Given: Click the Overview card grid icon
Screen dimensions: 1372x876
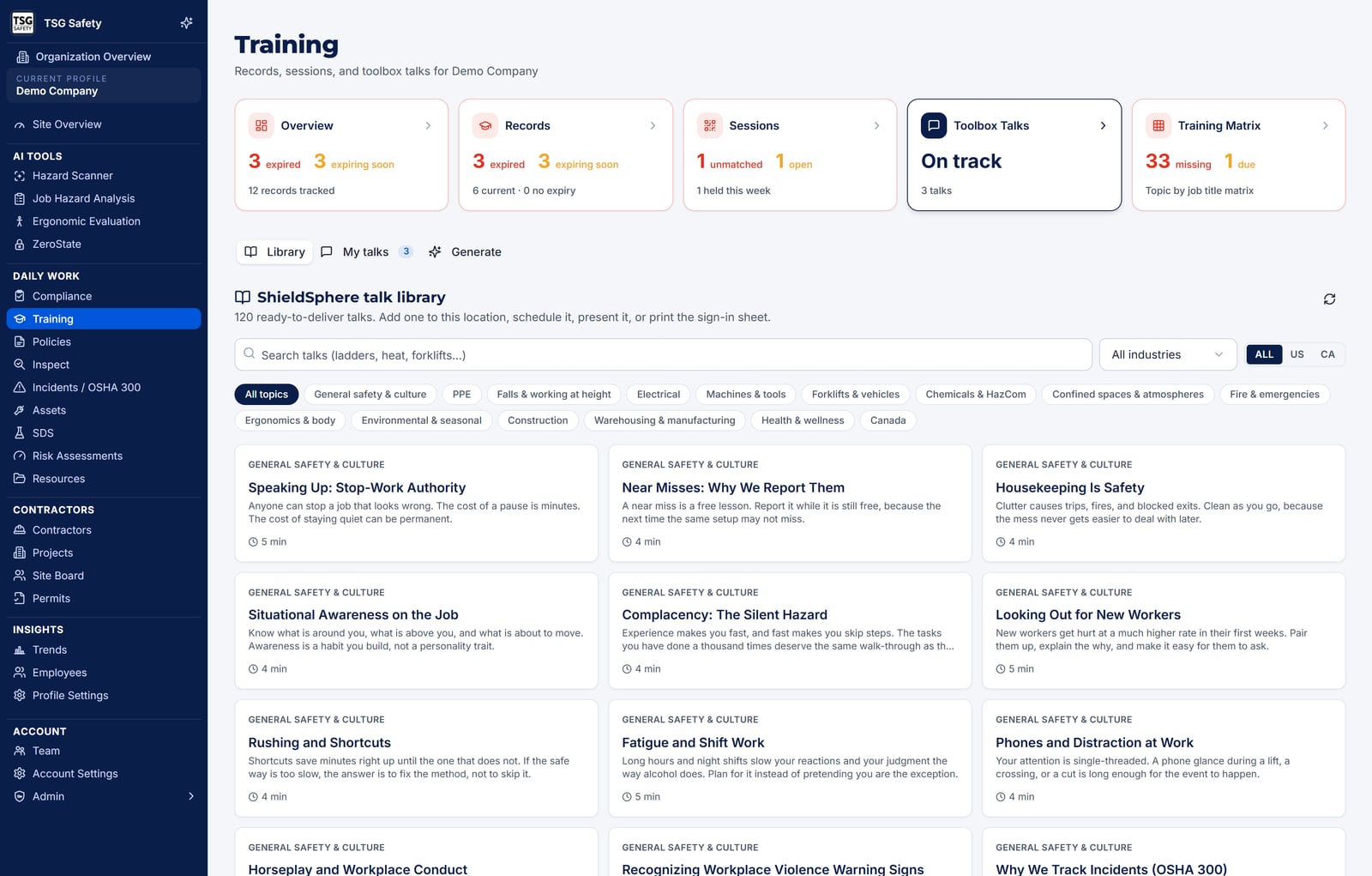Looking at the screenshot, I should (x=262, y=125).
